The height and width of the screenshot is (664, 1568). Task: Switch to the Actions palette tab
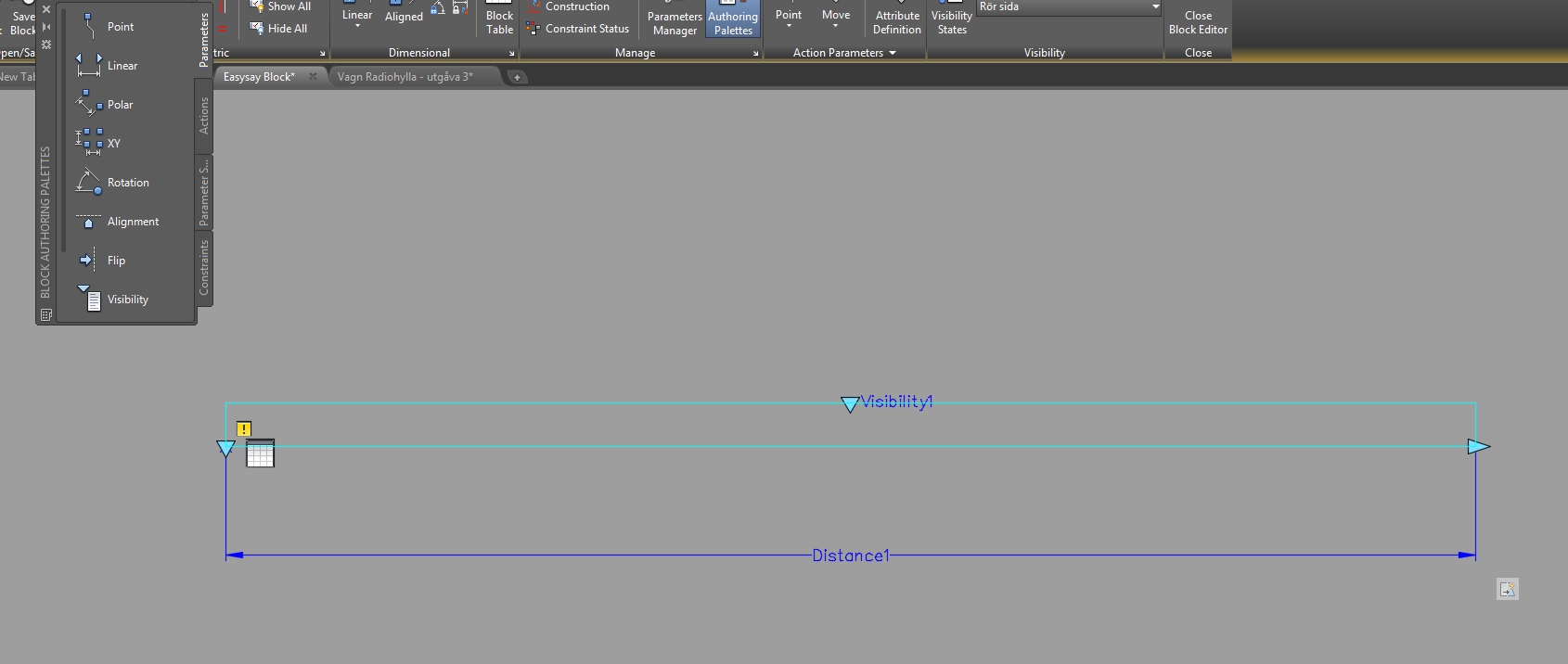(x=204, y=116)
